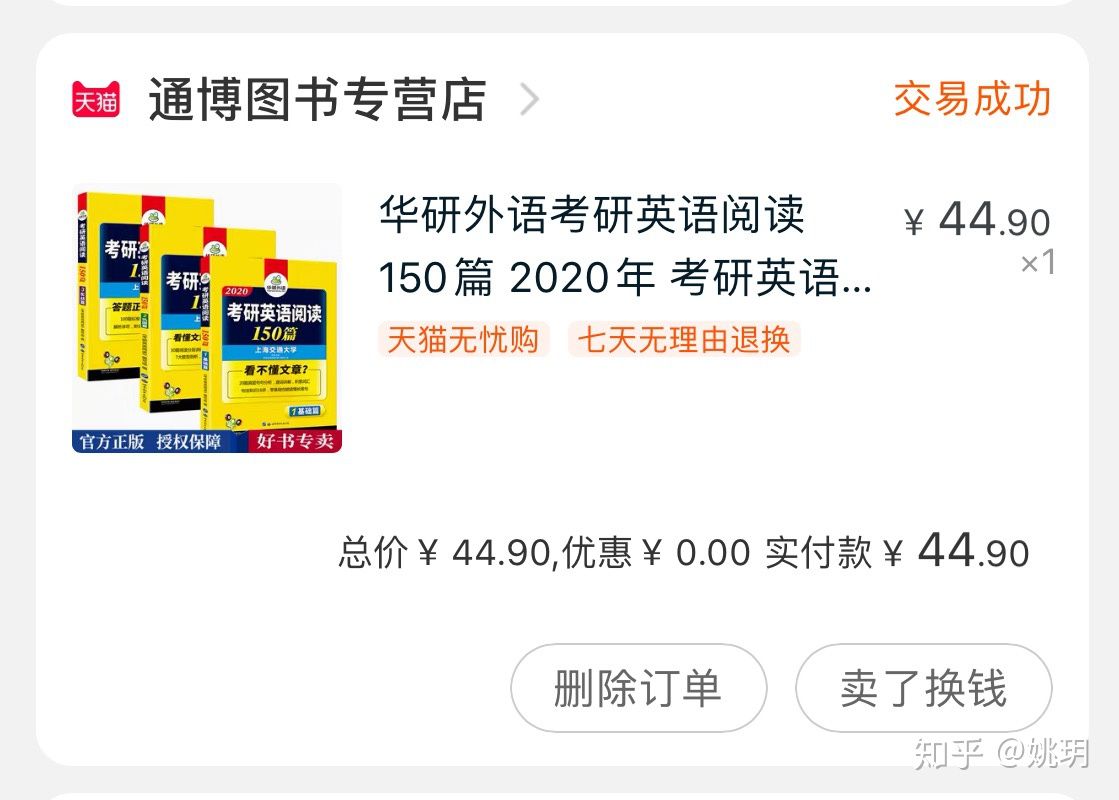This screenshot has width=1119, height=800.
Task: Tap the 实付款 ¥44.90 total line
Action: click(897, 552)
